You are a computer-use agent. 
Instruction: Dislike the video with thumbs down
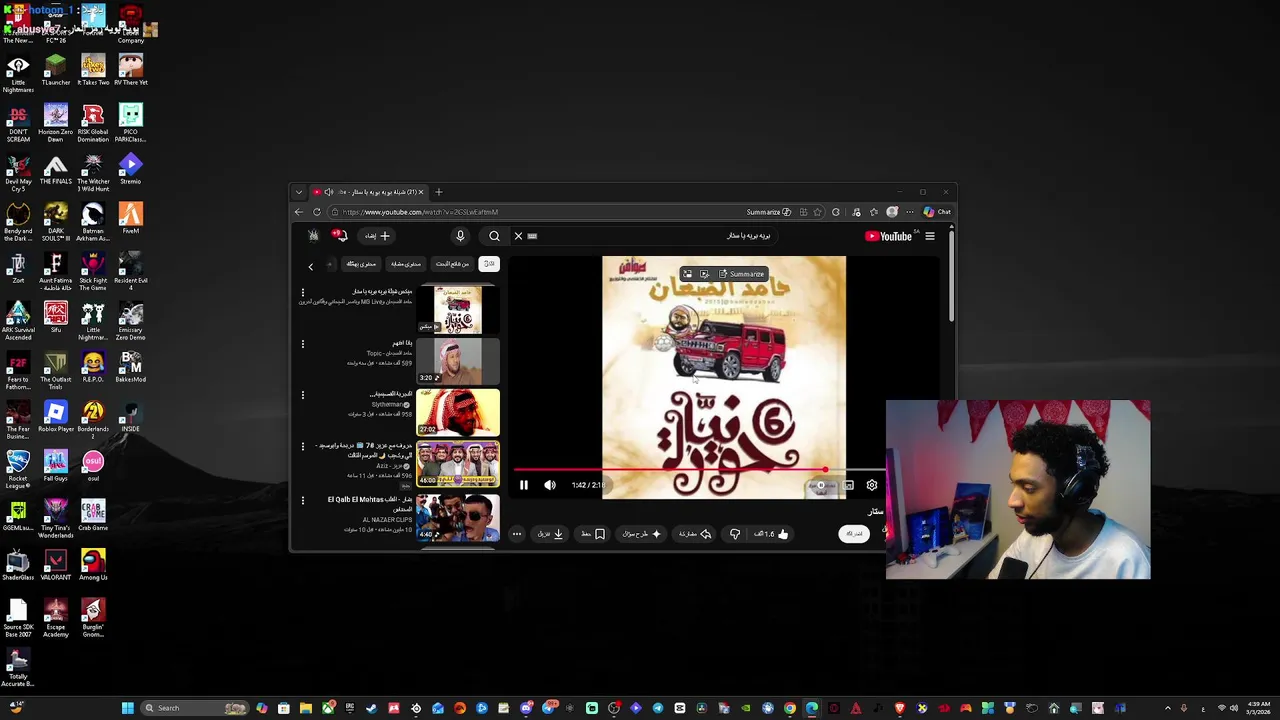tap(735, 534)
